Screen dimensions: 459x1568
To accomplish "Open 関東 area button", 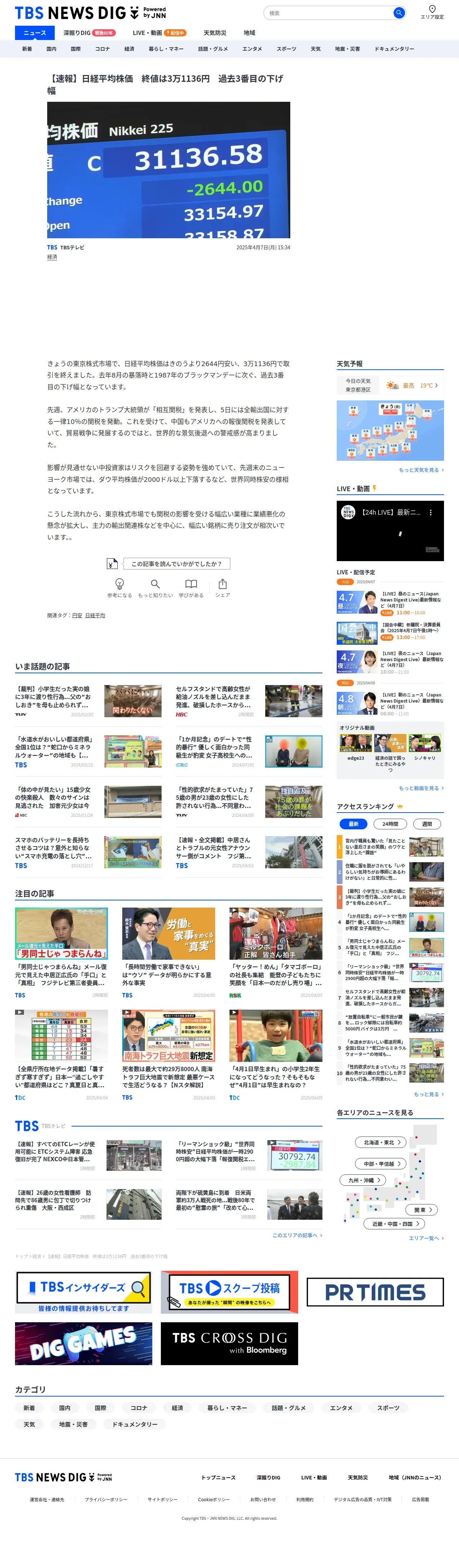I will (x=423, y=1210).
